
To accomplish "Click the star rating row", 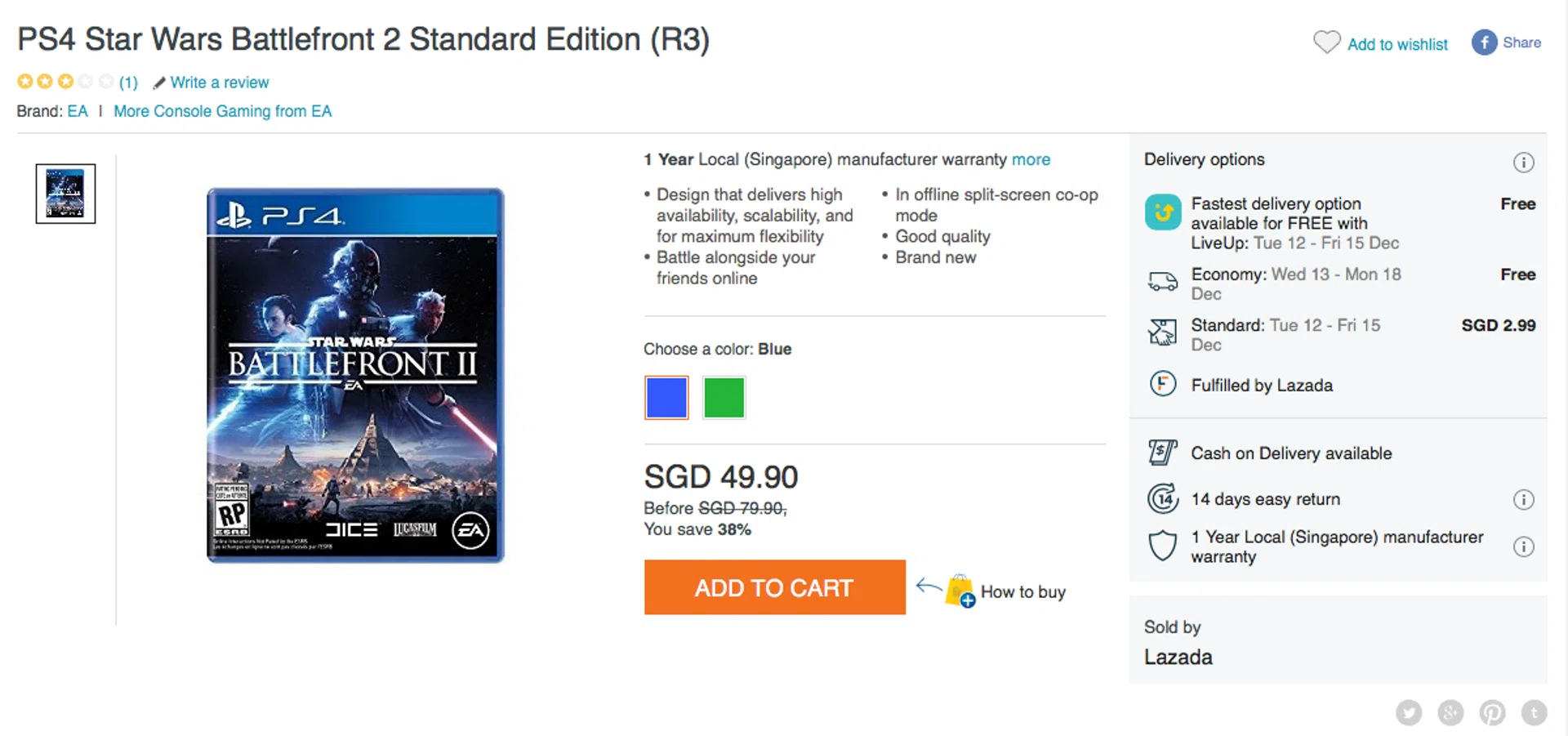I will (x=65, y=82).
